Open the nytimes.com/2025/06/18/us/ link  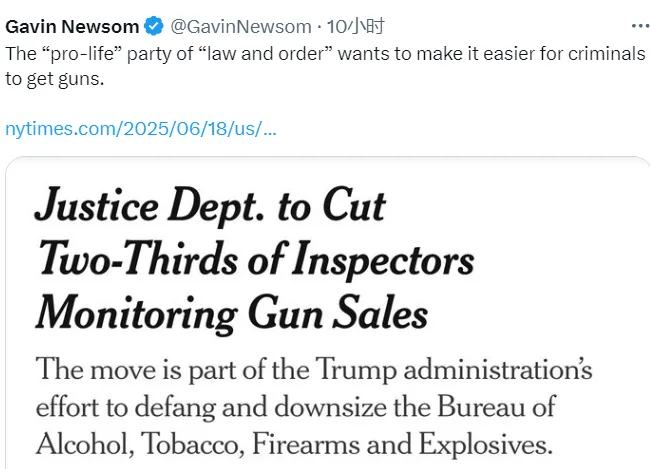(141, 129)
